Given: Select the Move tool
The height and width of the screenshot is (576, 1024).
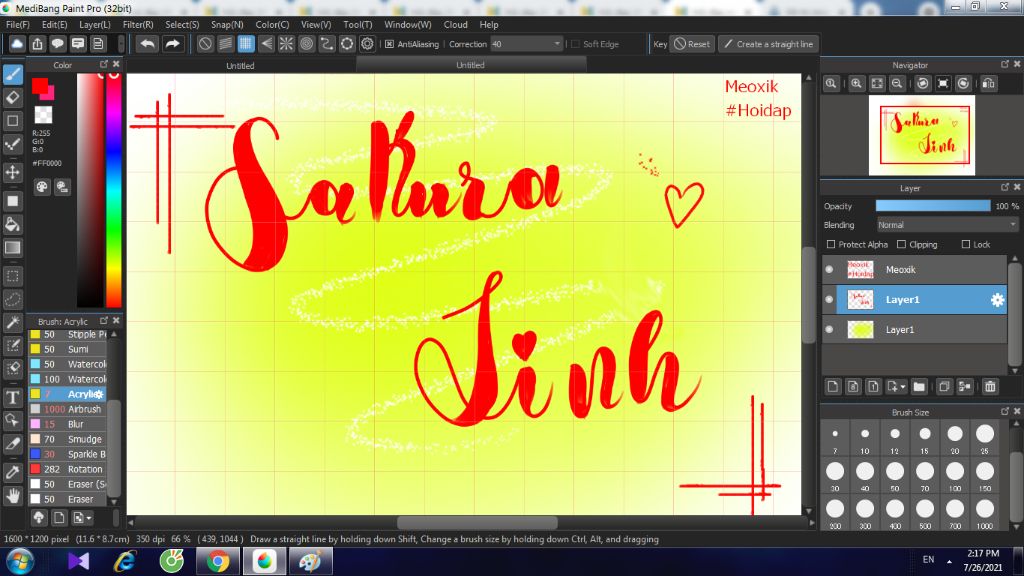Looking at the screenshot, I should pos(12,172).
